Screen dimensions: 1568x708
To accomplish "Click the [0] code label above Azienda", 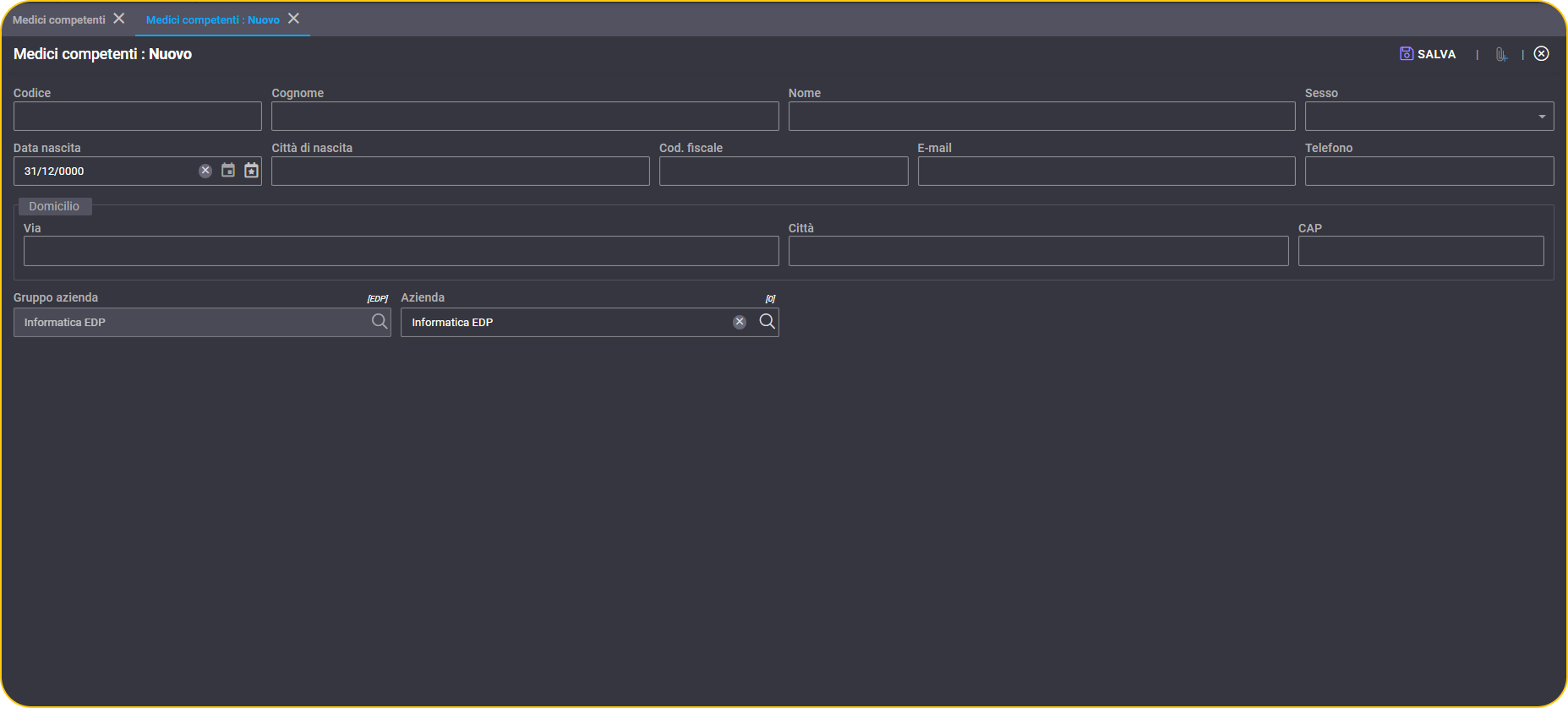I will click(770, 299).
